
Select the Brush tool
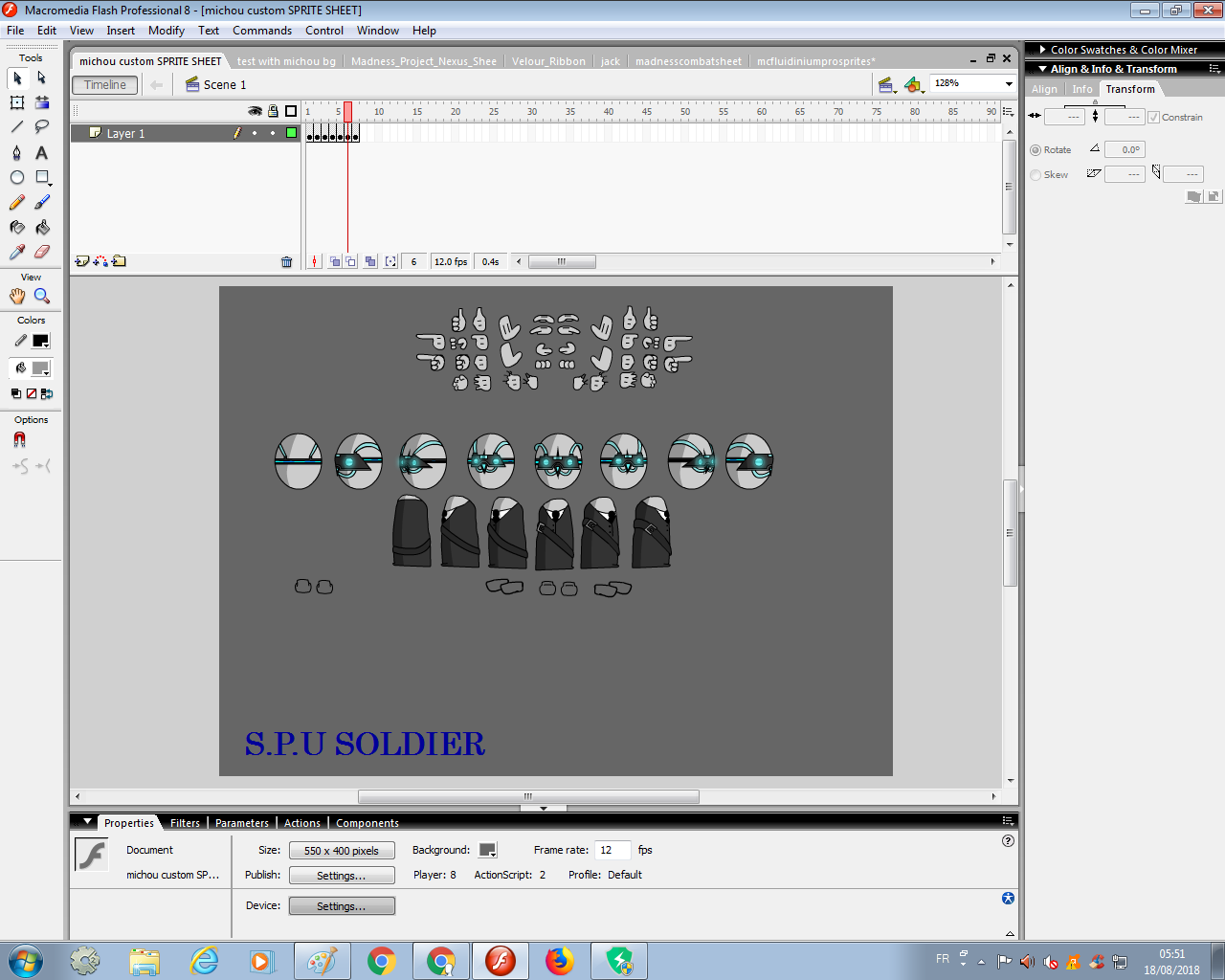(x=42, y=202)
